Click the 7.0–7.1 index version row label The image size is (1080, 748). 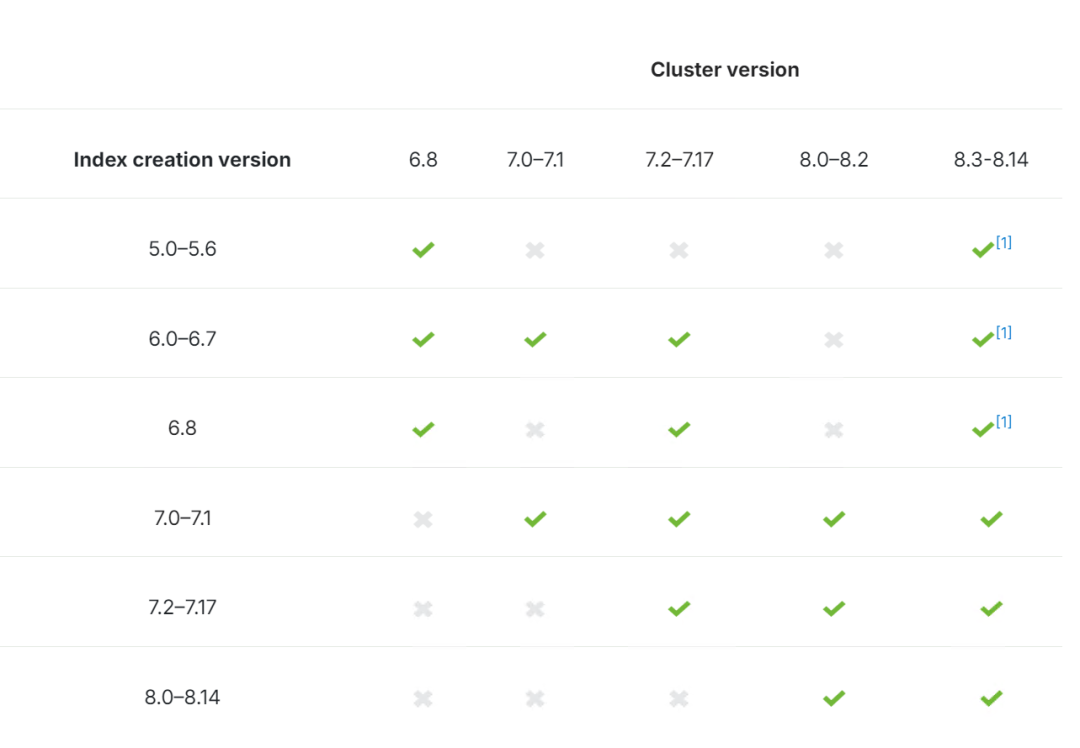[x=182, y=518]
